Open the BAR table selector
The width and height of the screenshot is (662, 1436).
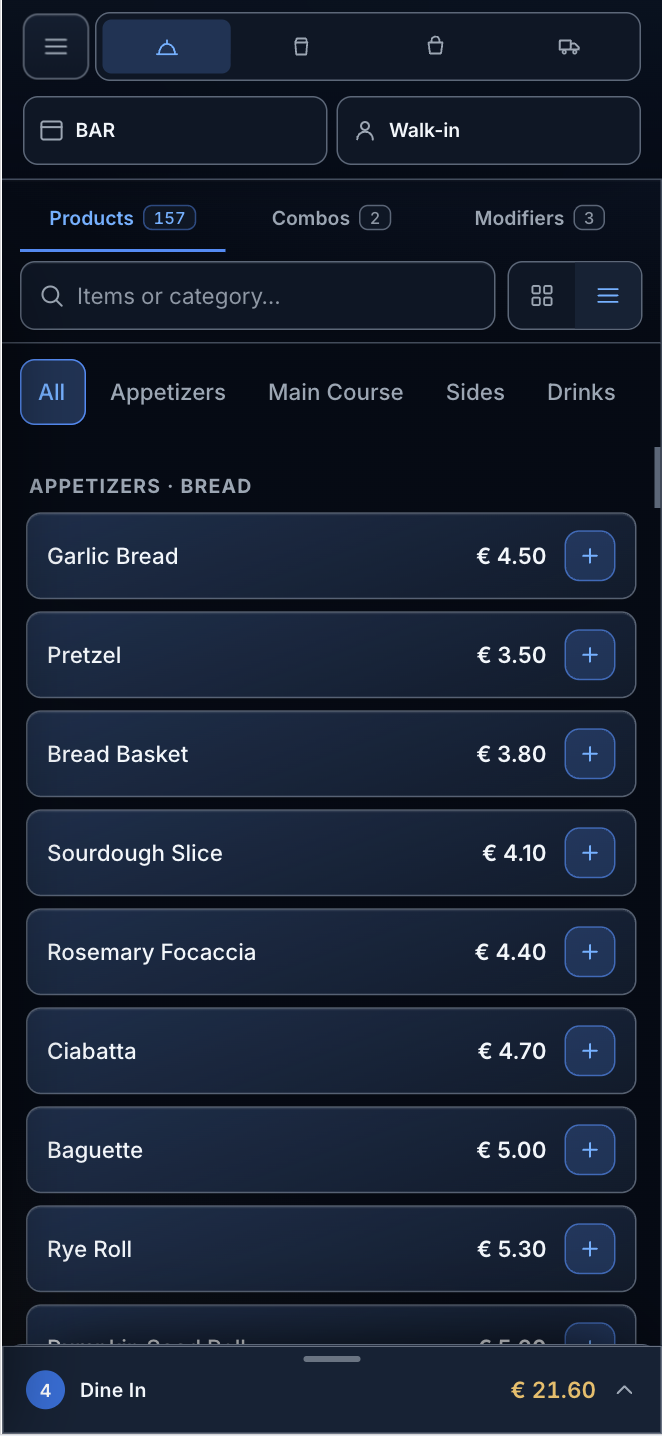point(175,130)
